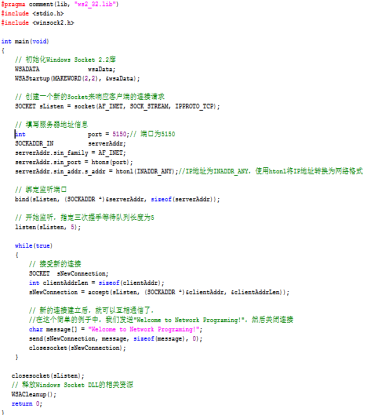Click the 'SOCKET sNewConnection;' declaration

tap(69, 273)
